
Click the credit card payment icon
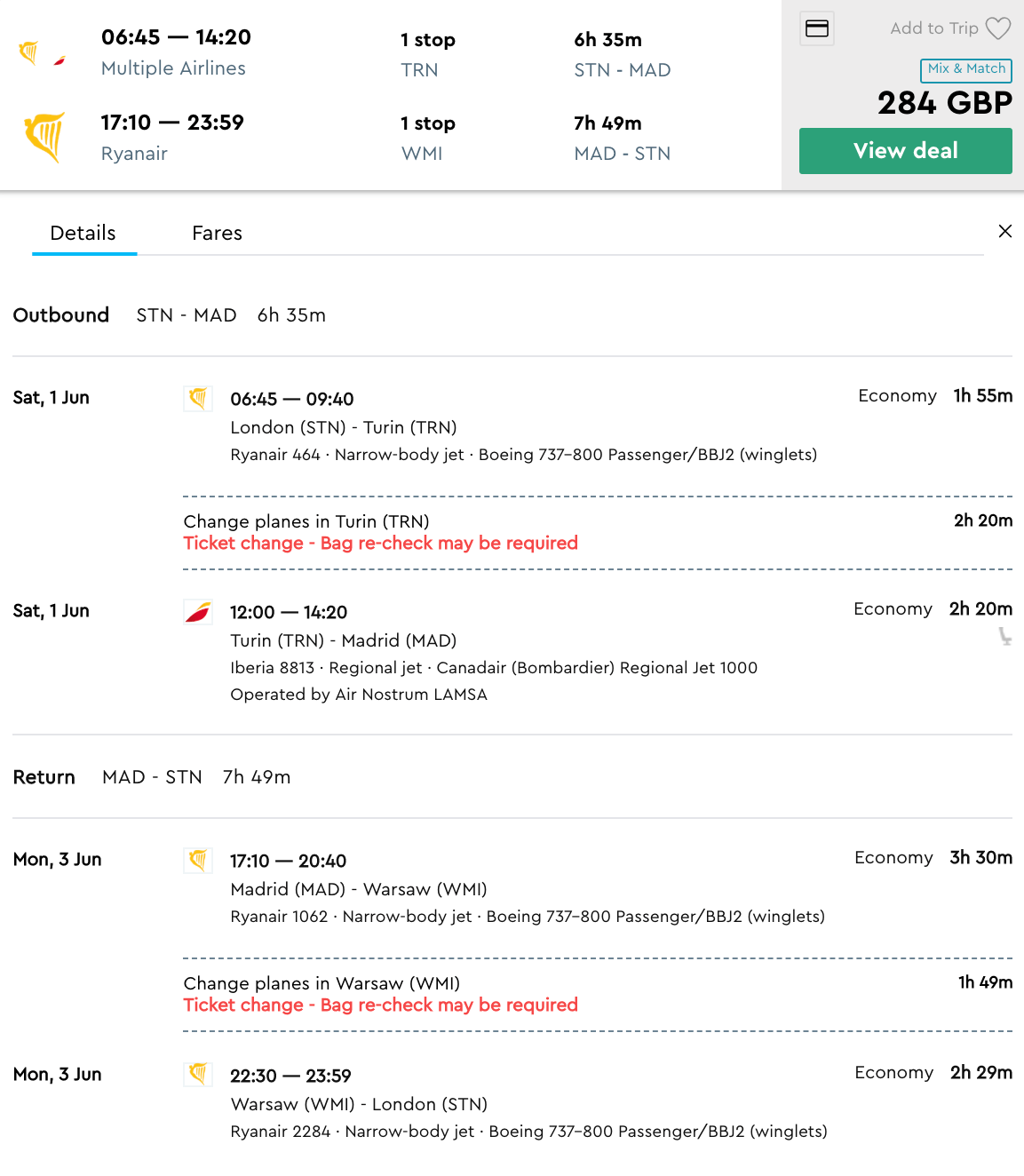pos(817,29)
